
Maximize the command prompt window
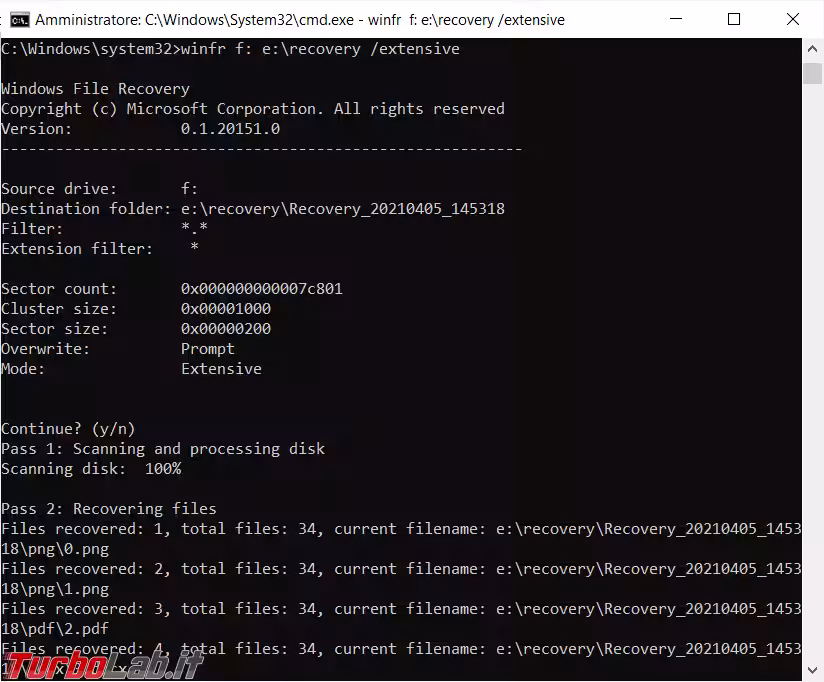(734, 19)
